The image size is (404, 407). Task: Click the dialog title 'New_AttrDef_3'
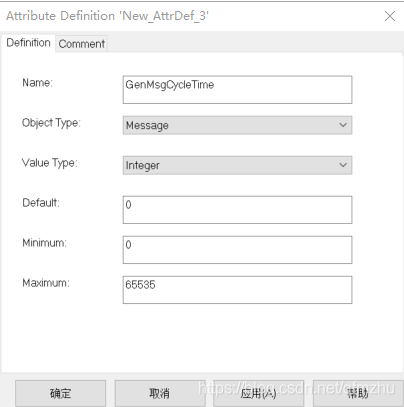(x=165, y=16)
